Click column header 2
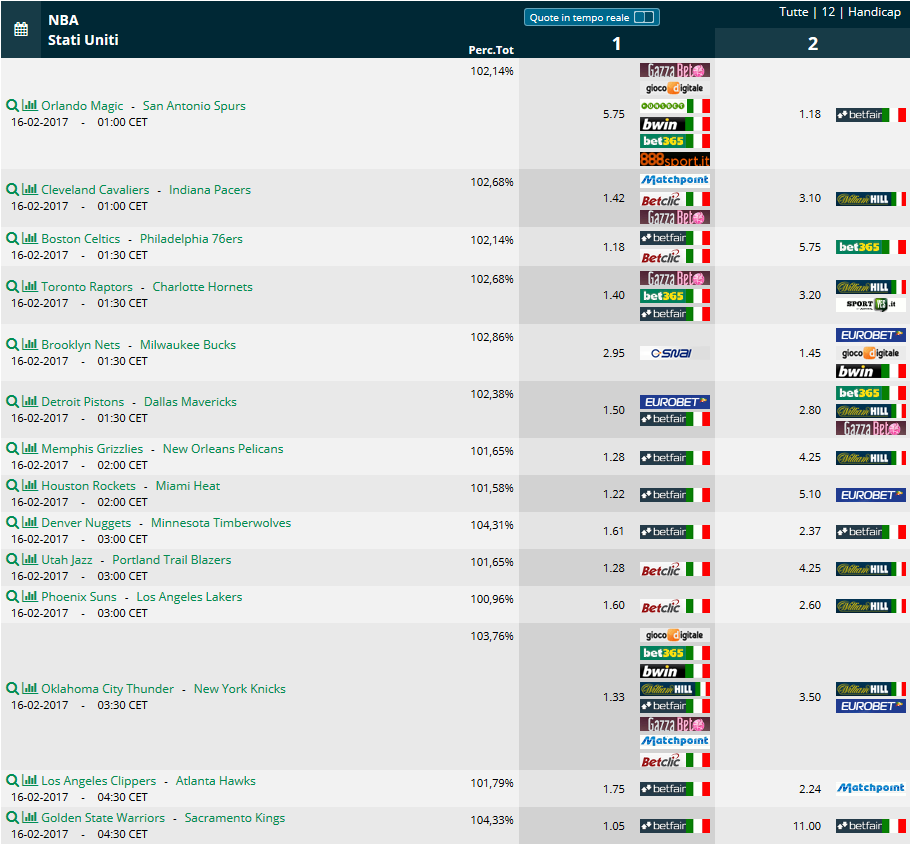 click(812, 44)
